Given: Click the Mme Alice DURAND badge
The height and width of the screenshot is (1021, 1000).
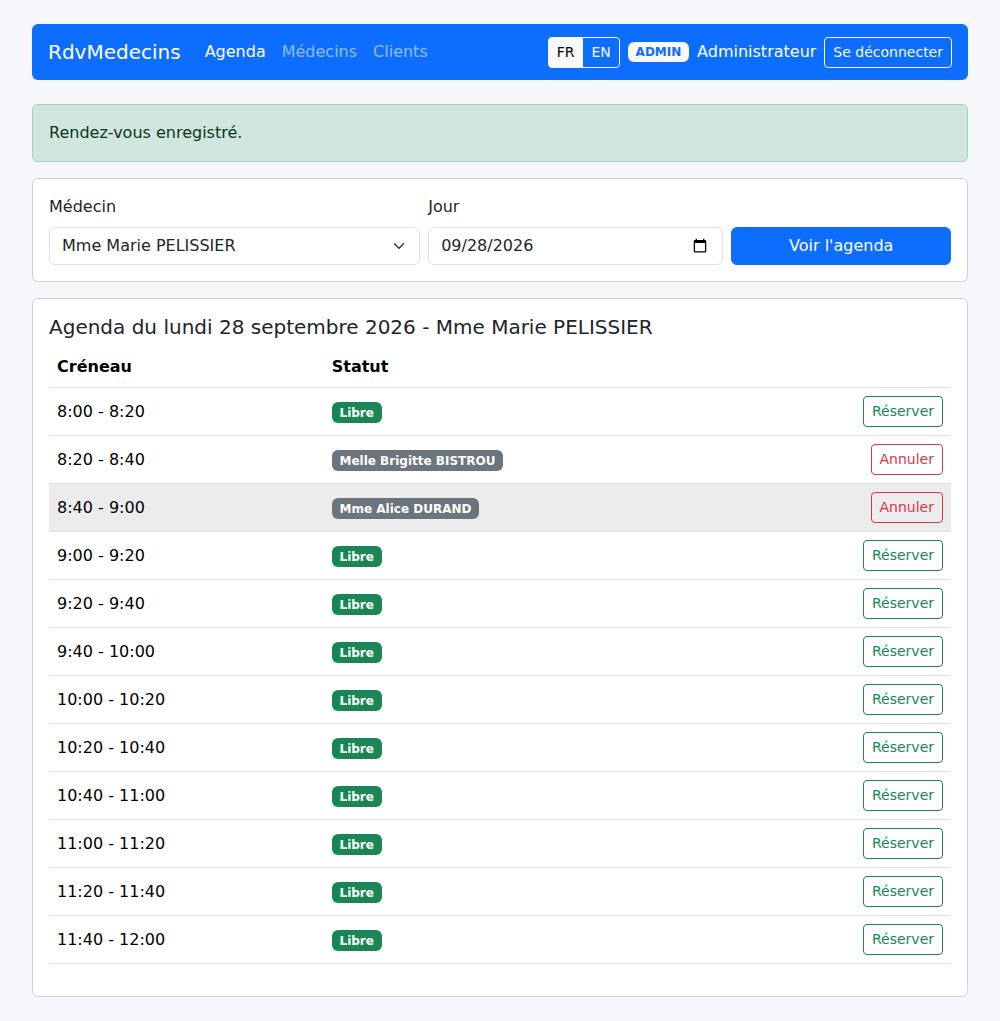Looking at the screenshot, I should 405,509.
